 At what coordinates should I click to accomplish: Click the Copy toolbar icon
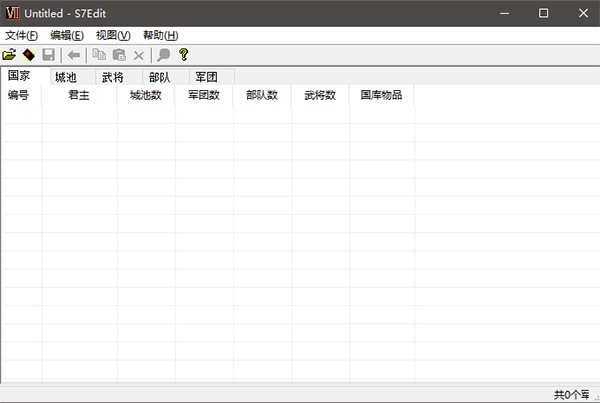pos(99,55)
